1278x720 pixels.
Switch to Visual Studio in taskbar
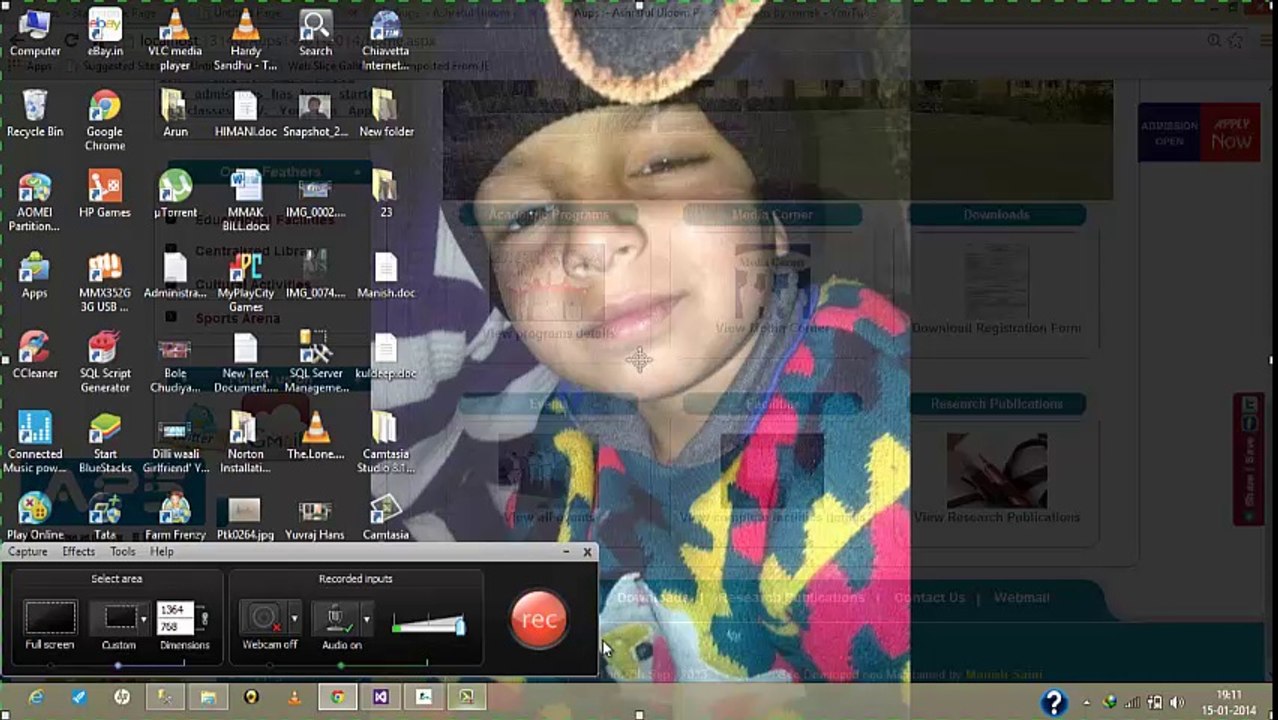(x=381, y=697)
